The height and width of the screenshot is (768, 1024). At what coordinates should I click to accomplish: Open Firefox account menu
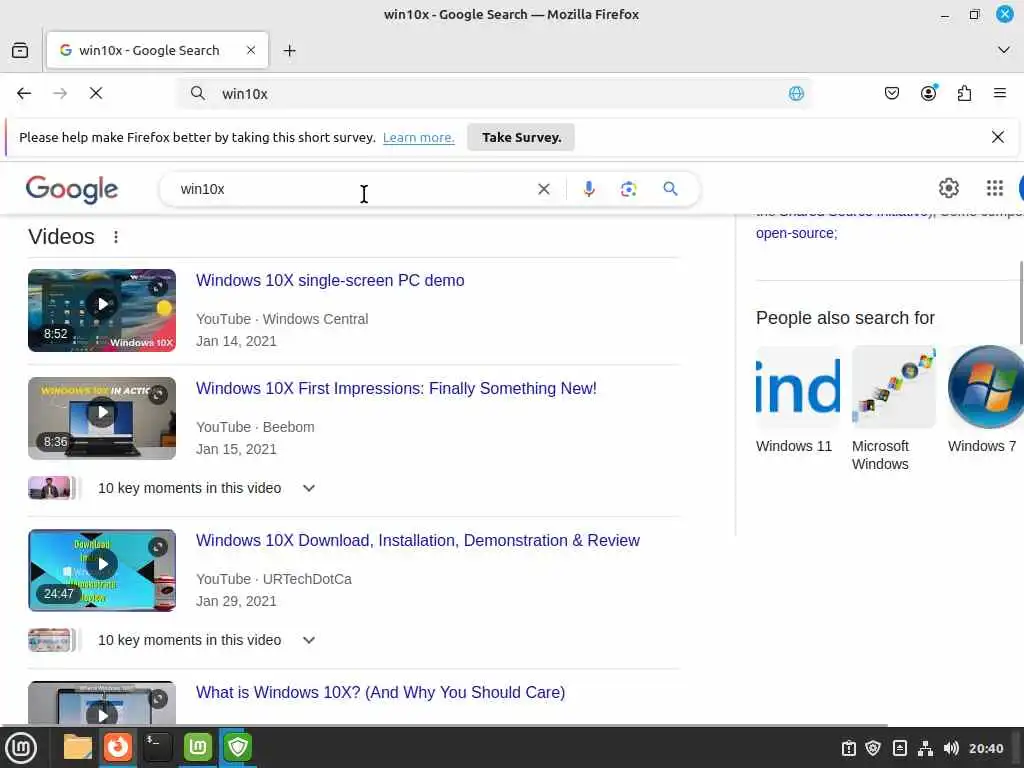(928, 93)
